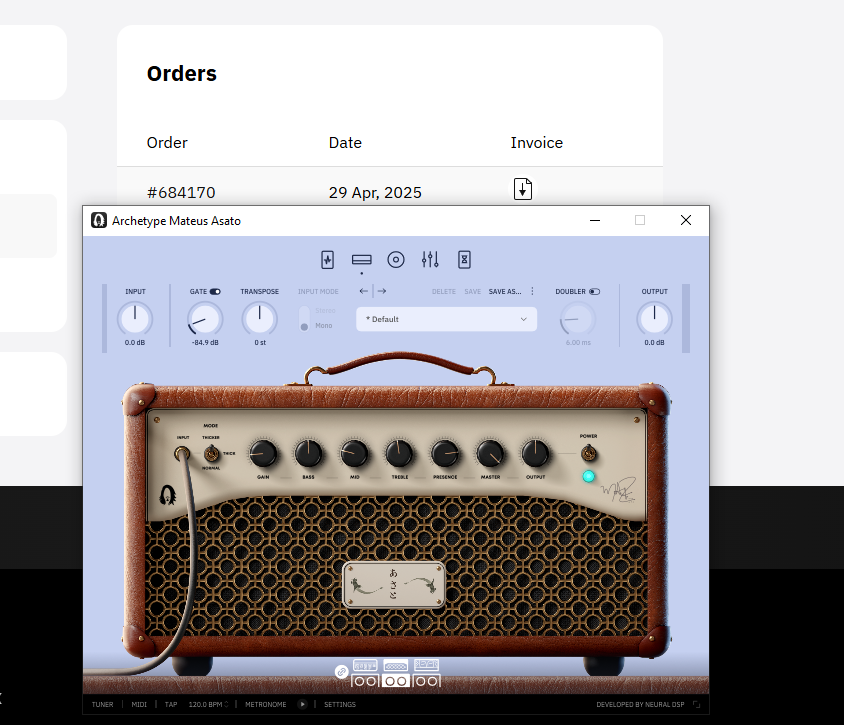
Task: Toggle the Stereo/Mono input mode switch
Action: click(x=304, y=318)
